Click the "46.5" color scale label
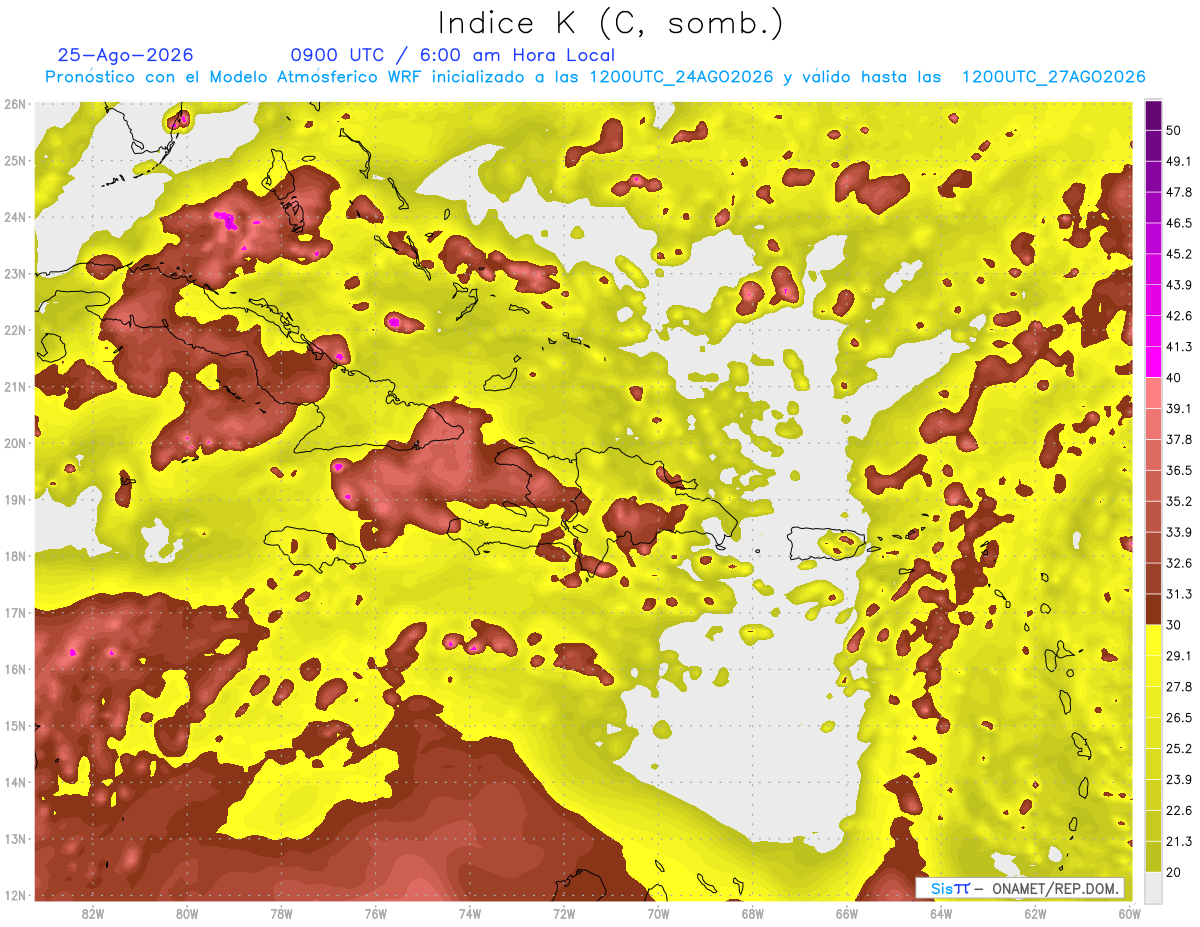This screenshot has height=927, width=1200. point(1178,223)
